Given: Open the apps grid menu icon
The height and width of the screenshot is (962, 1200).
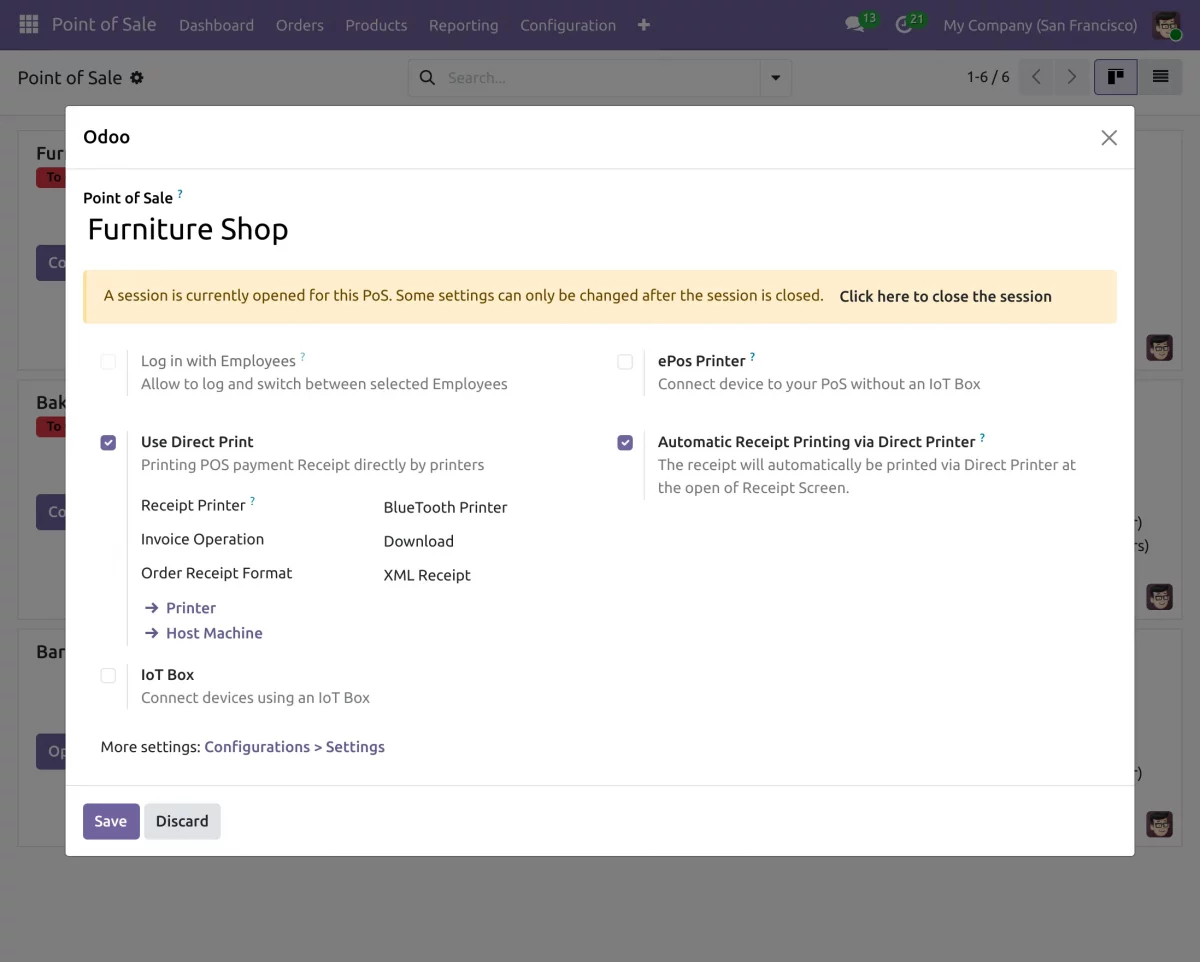Looking at the screenshot, I should 28,24.
